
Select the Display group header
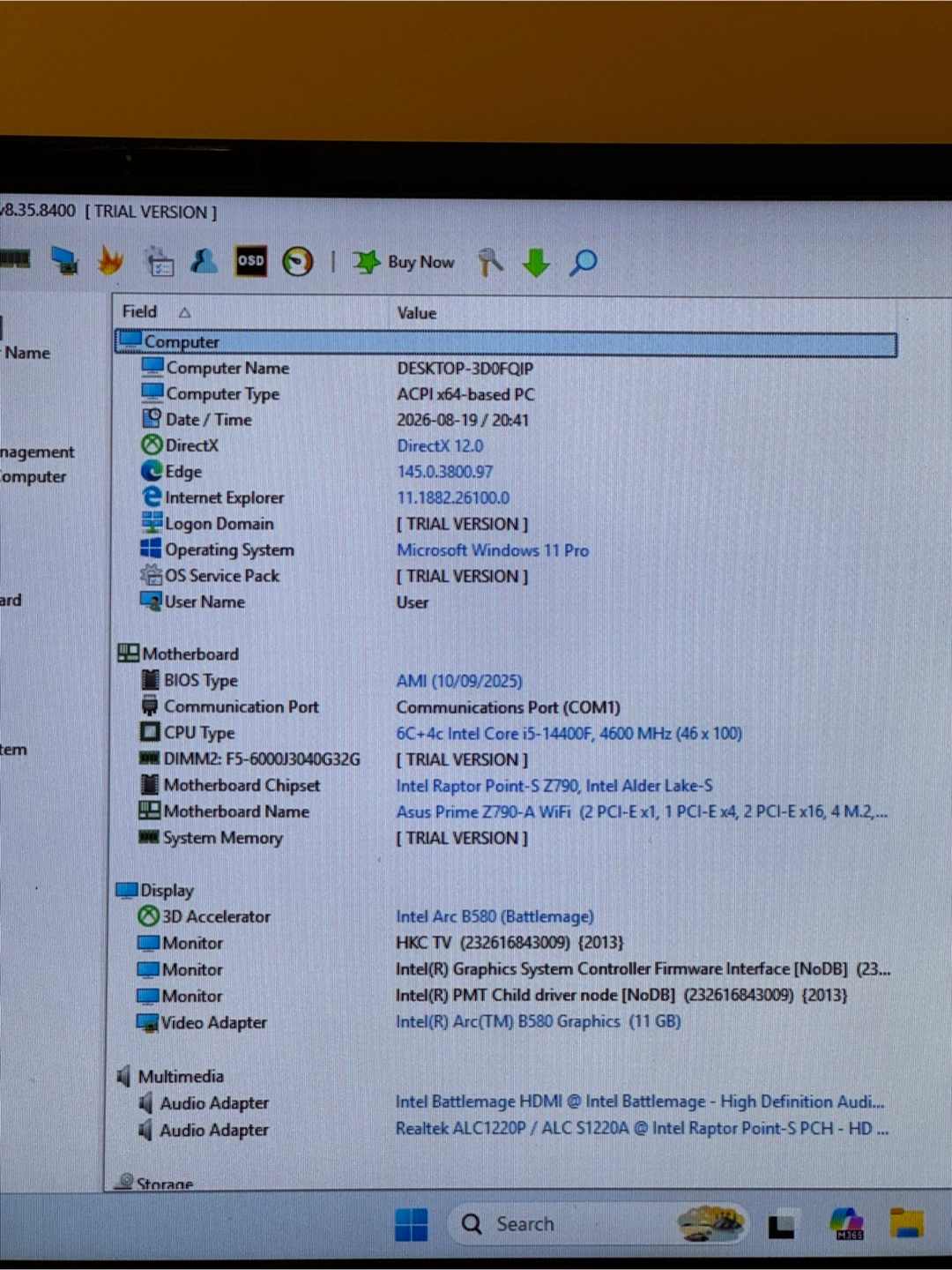155,890
